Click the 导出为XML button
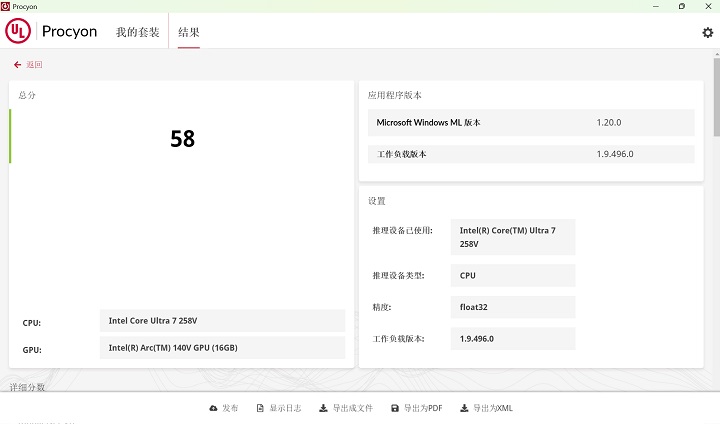The width and height of the screenshot is (720, 424). click(487, 408)
